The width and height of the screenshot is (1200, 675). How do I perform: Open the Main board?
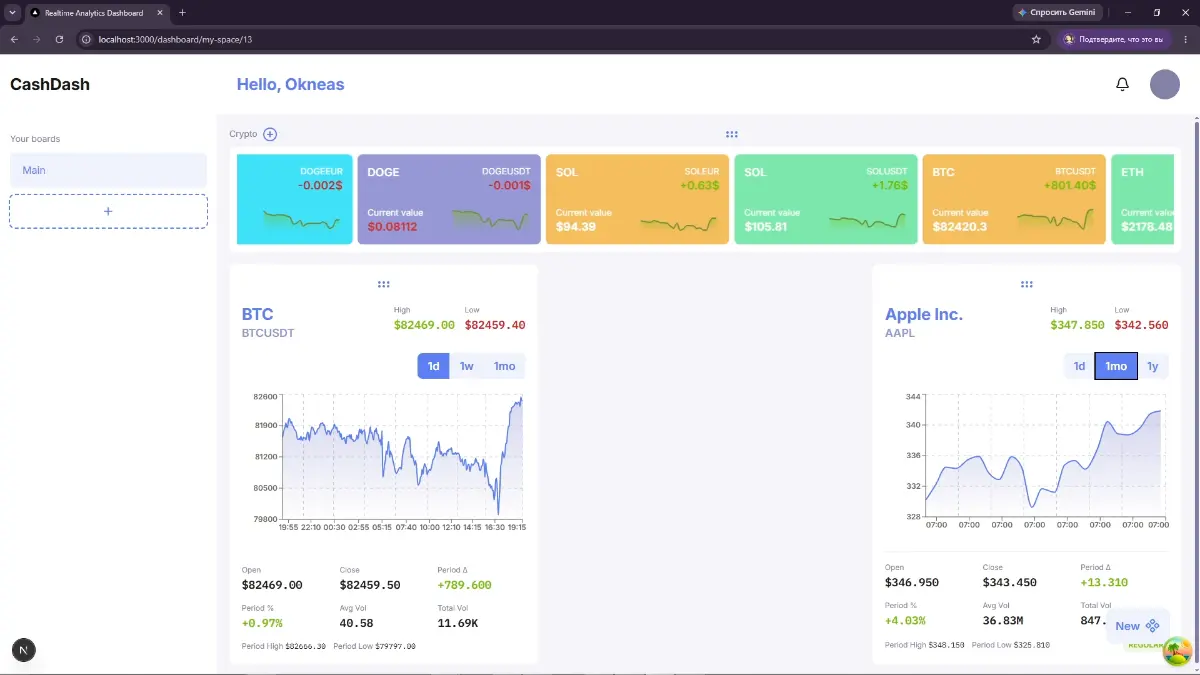coord(108,170)
